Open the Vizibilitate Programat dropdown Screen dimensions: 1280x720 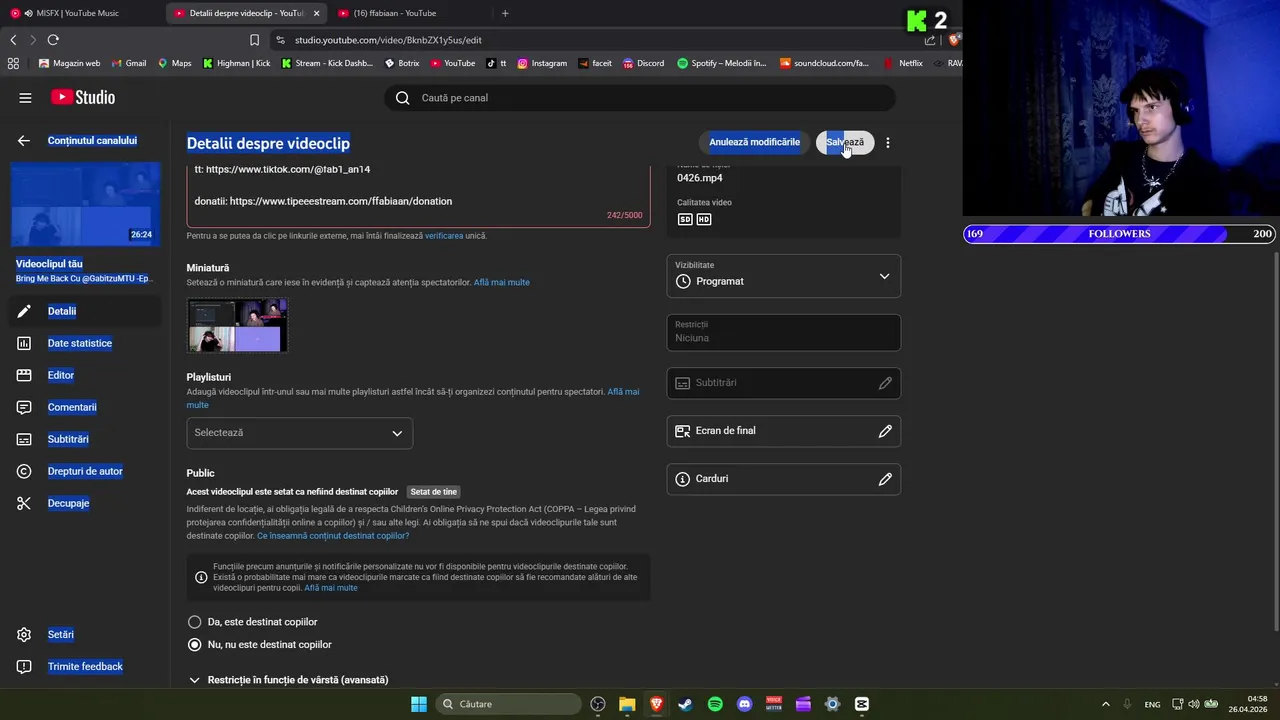point(783,277)
